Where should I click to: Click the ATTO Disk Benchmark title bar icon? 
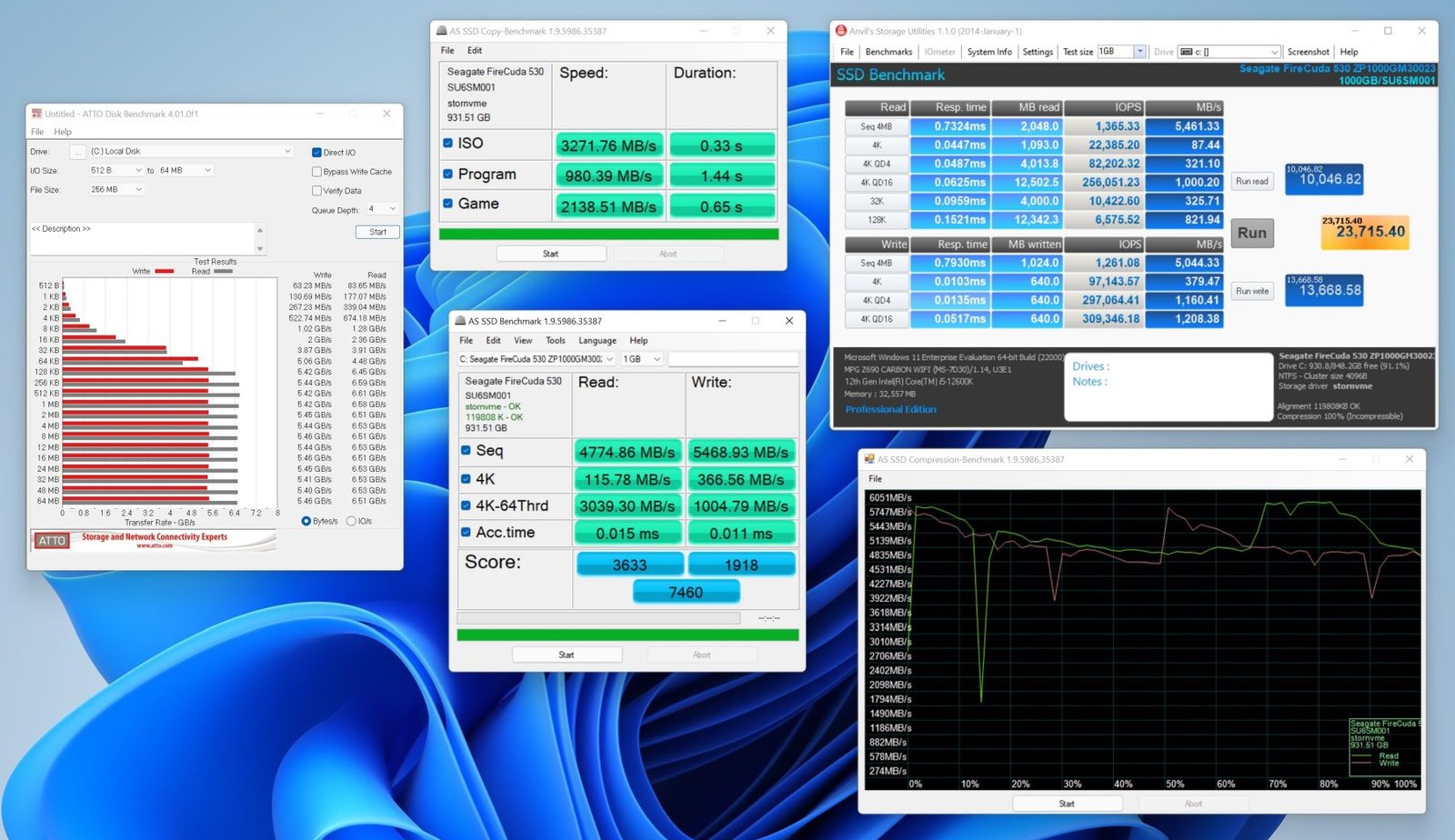coord(36,114)
